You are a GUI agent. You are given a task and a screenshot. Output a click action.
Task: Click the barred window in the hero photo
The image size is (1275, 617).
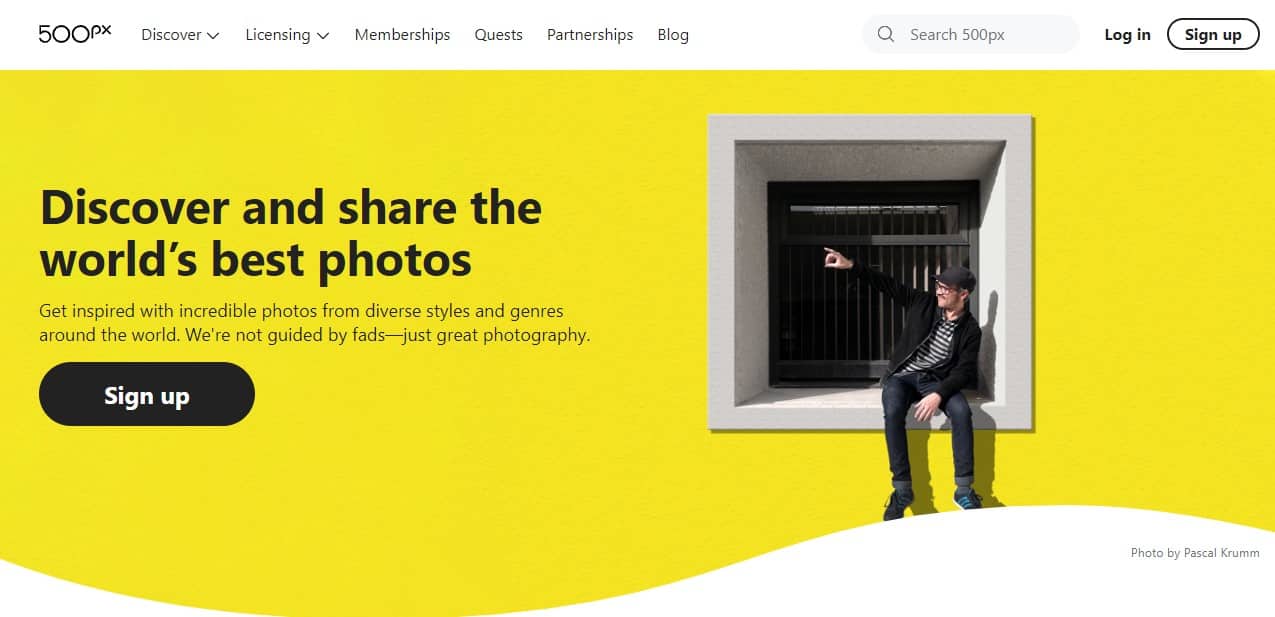[x=875, y=283]
